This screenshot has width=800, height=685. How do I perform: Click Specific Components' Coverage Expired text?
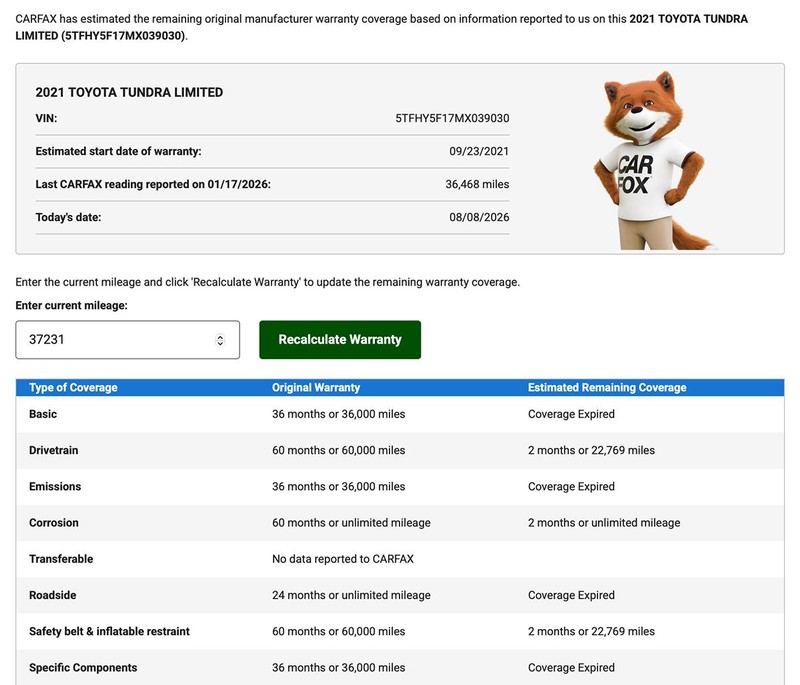click(x=571, y=668)
